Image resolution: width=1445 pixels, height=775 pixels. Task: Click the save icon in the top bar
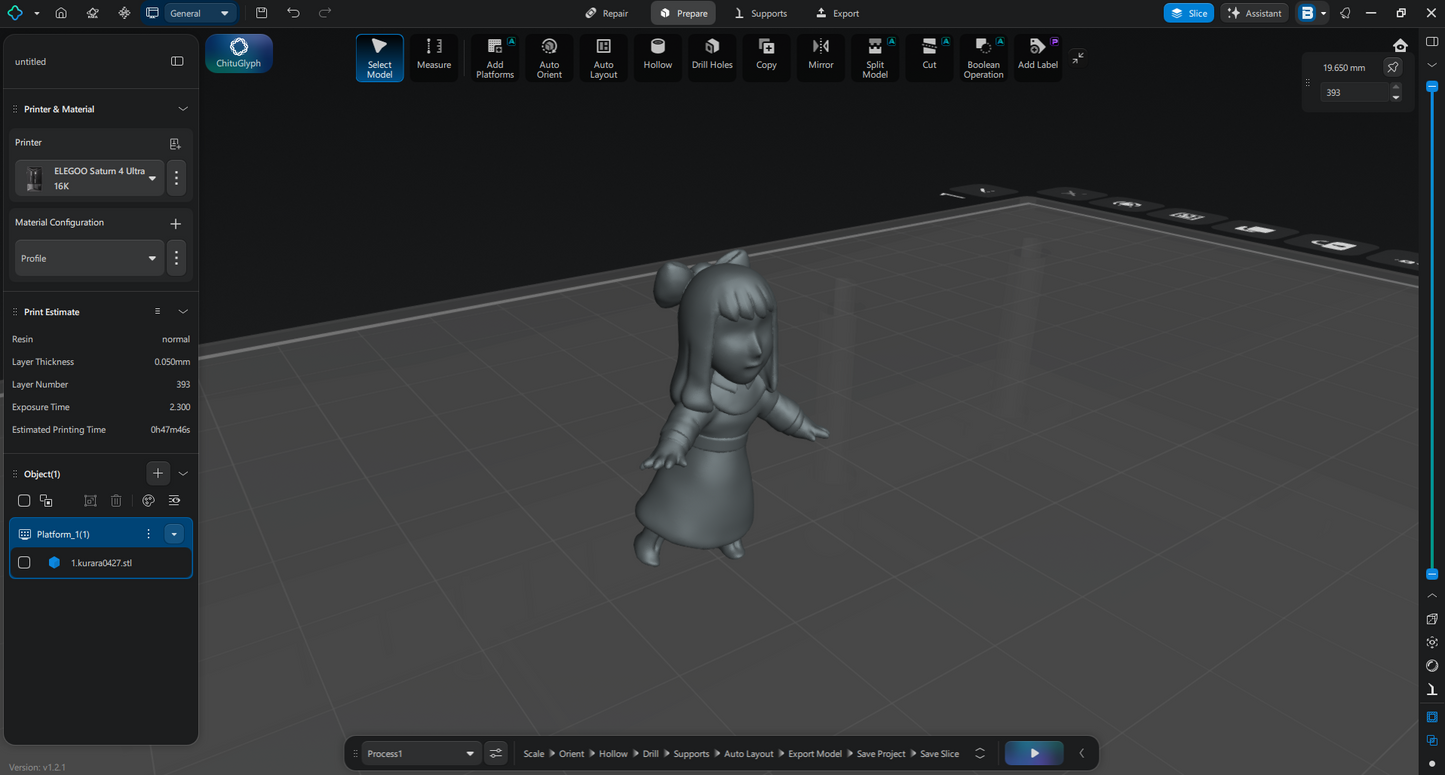pos(261,13)
